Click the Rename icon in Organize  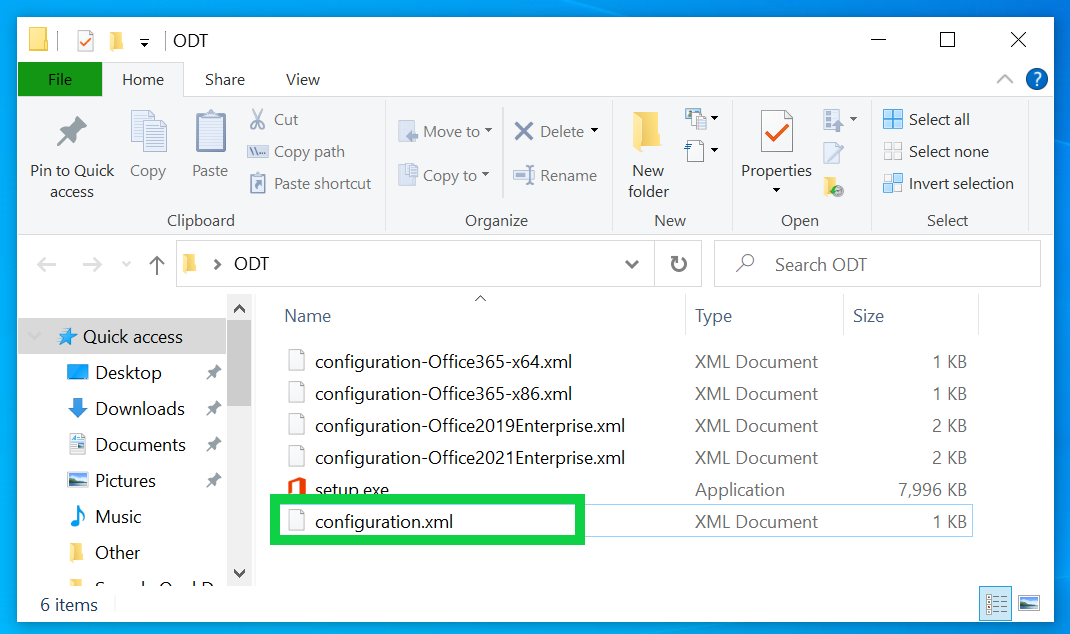(x=524, y=175)
